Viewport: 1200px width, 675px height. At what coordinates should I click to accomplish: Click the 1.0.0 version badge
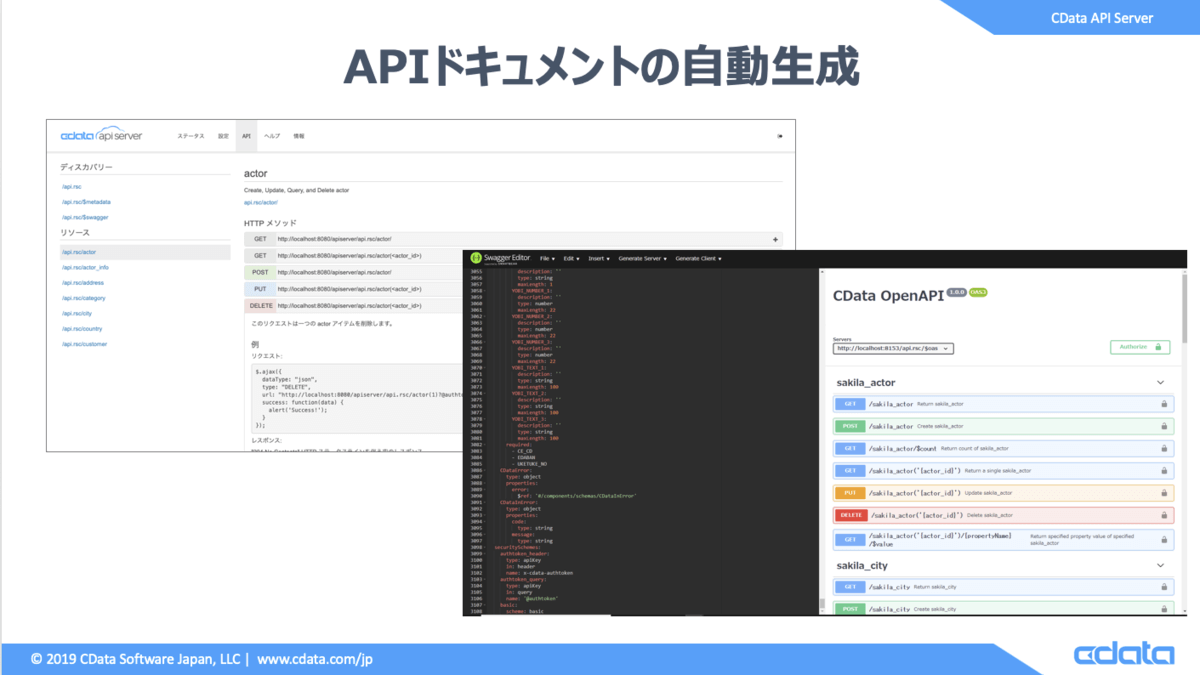[x=955, y=292]
